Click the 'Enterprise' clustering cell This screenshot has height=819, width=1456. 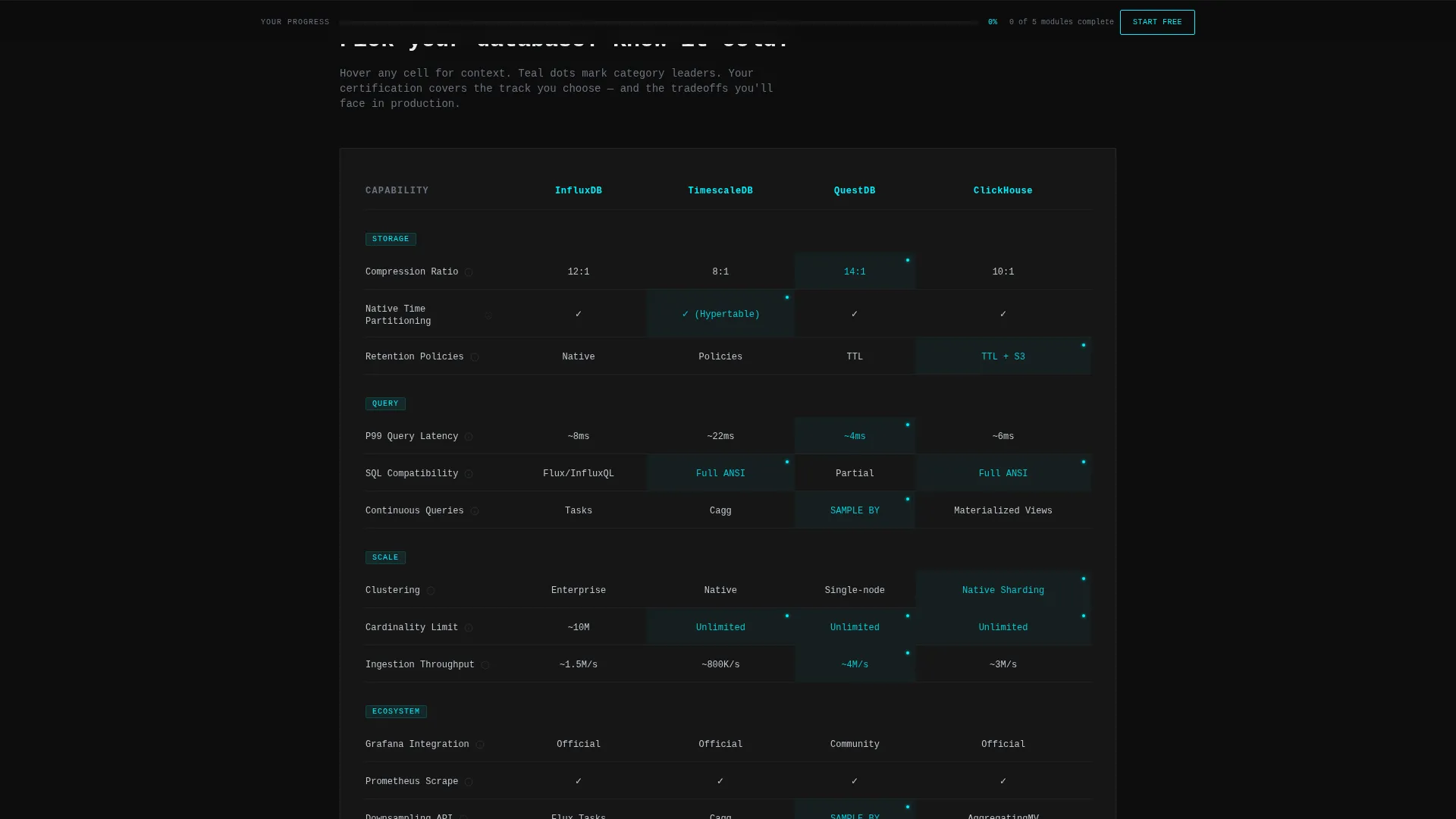click(579, 590)
